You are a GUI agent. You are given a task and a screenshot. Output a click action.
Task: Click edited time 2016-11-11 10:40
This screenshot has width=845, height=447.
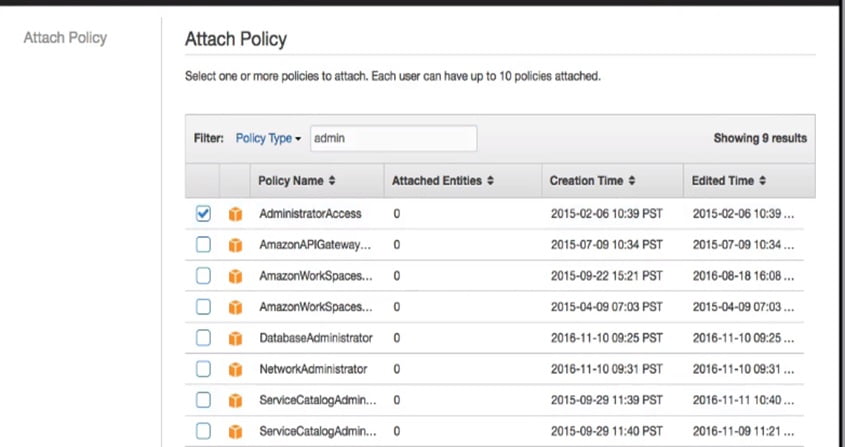[743, 400]
